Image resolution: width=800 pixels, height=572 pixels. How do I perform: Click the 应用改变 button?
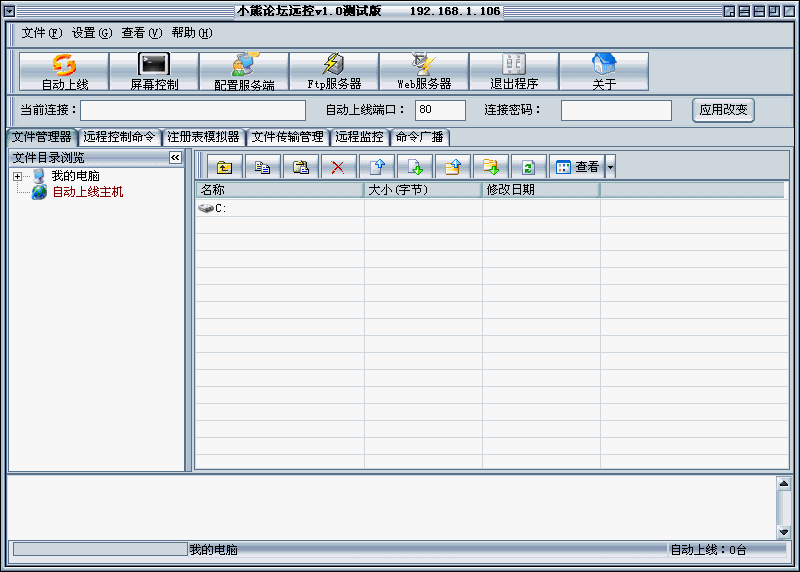(x=722, y=110)
